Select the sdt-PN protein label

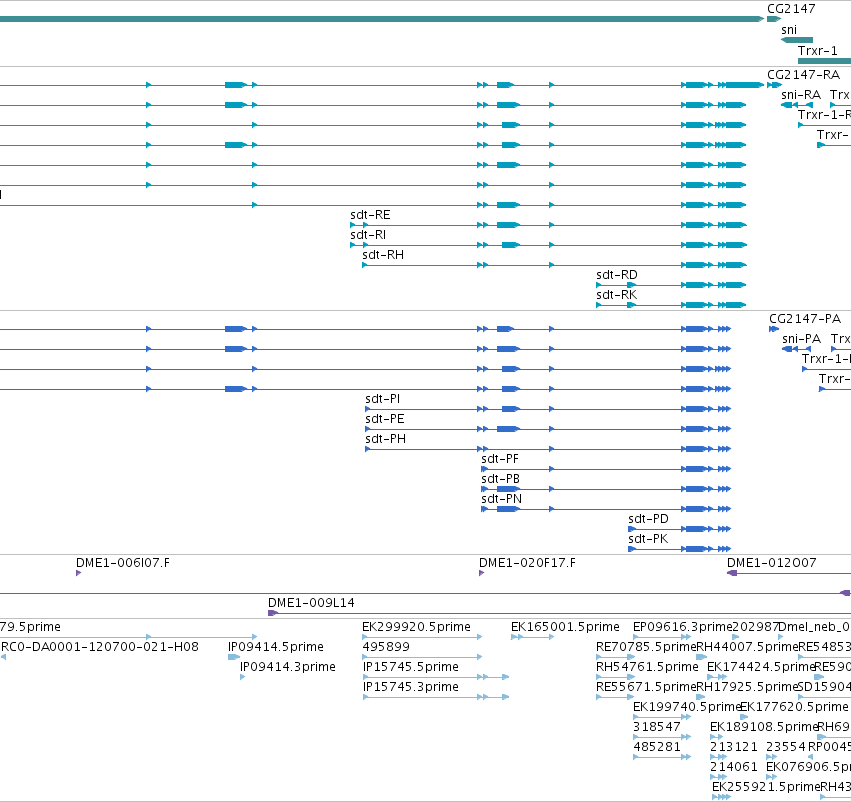click(501, 499)
